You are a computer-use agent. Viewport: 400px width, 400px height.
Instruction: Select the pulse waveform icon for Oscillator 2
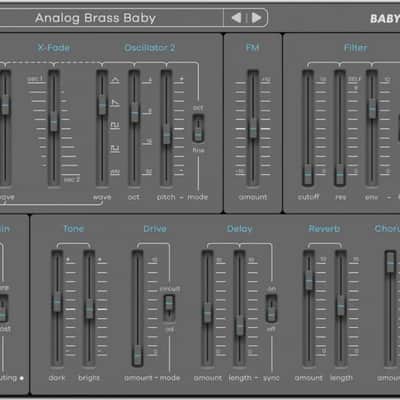[115, 149]
